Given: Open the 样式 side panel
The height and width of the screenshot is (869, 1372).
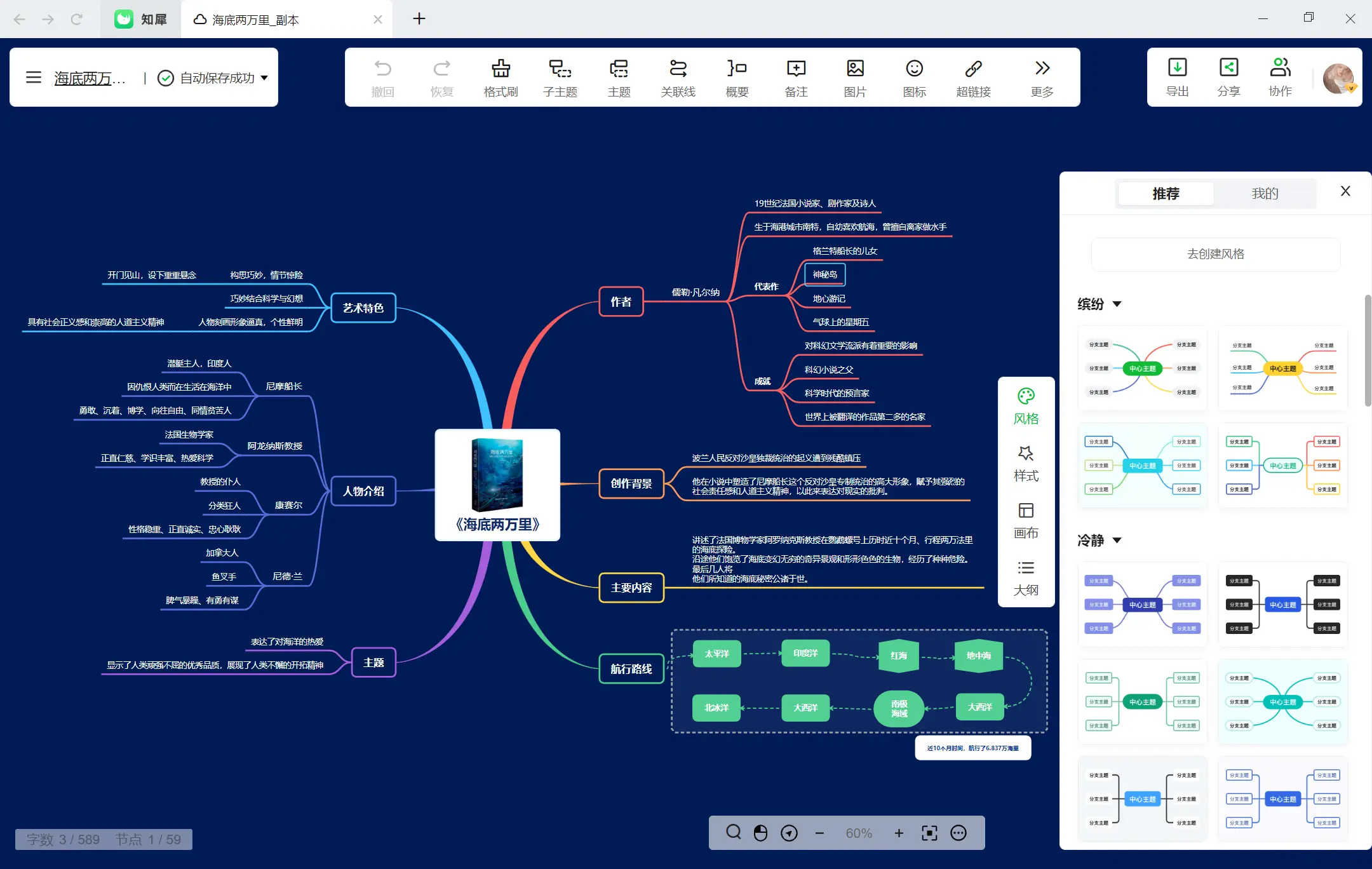Looking at the screenshot, I should (x=1026, y=464).
